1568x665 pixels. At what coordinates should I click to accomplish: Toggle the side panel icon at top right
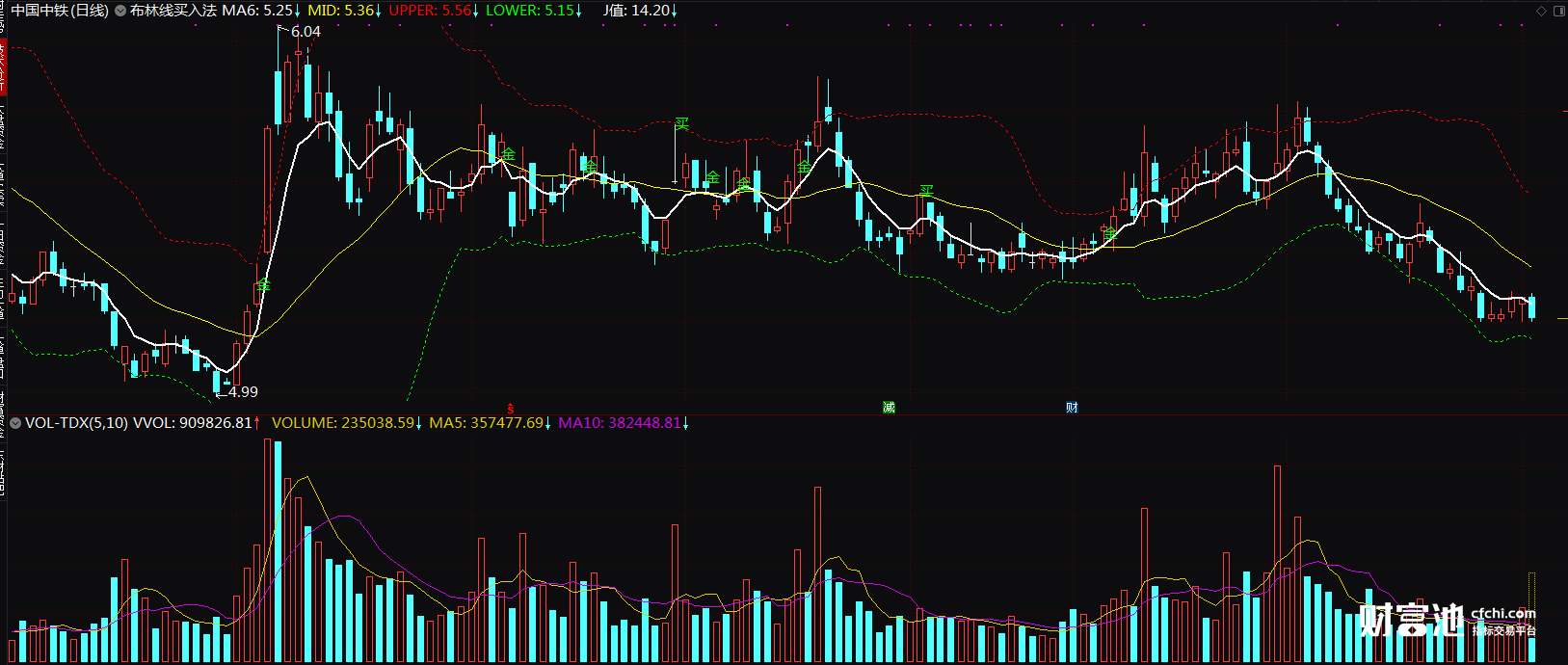(x=1558, y=11)
